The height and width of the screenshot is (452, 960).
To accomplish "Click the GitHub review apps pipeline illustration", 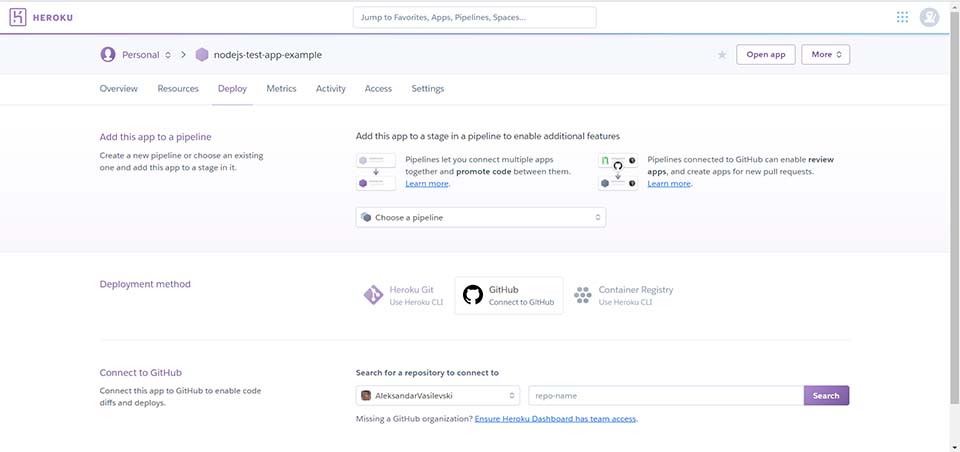I will click(x=618, y=171).
